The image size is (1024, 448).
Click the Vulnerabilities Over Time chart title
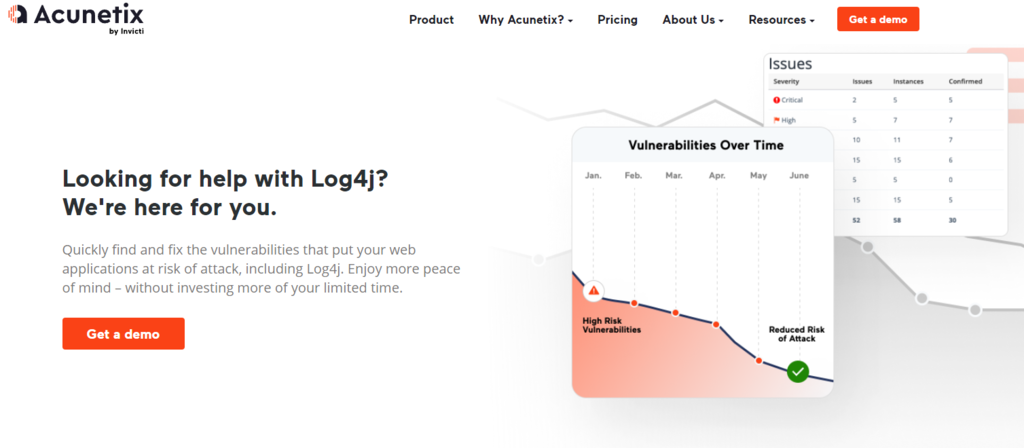pyautogui.click(x=705, y=146)
